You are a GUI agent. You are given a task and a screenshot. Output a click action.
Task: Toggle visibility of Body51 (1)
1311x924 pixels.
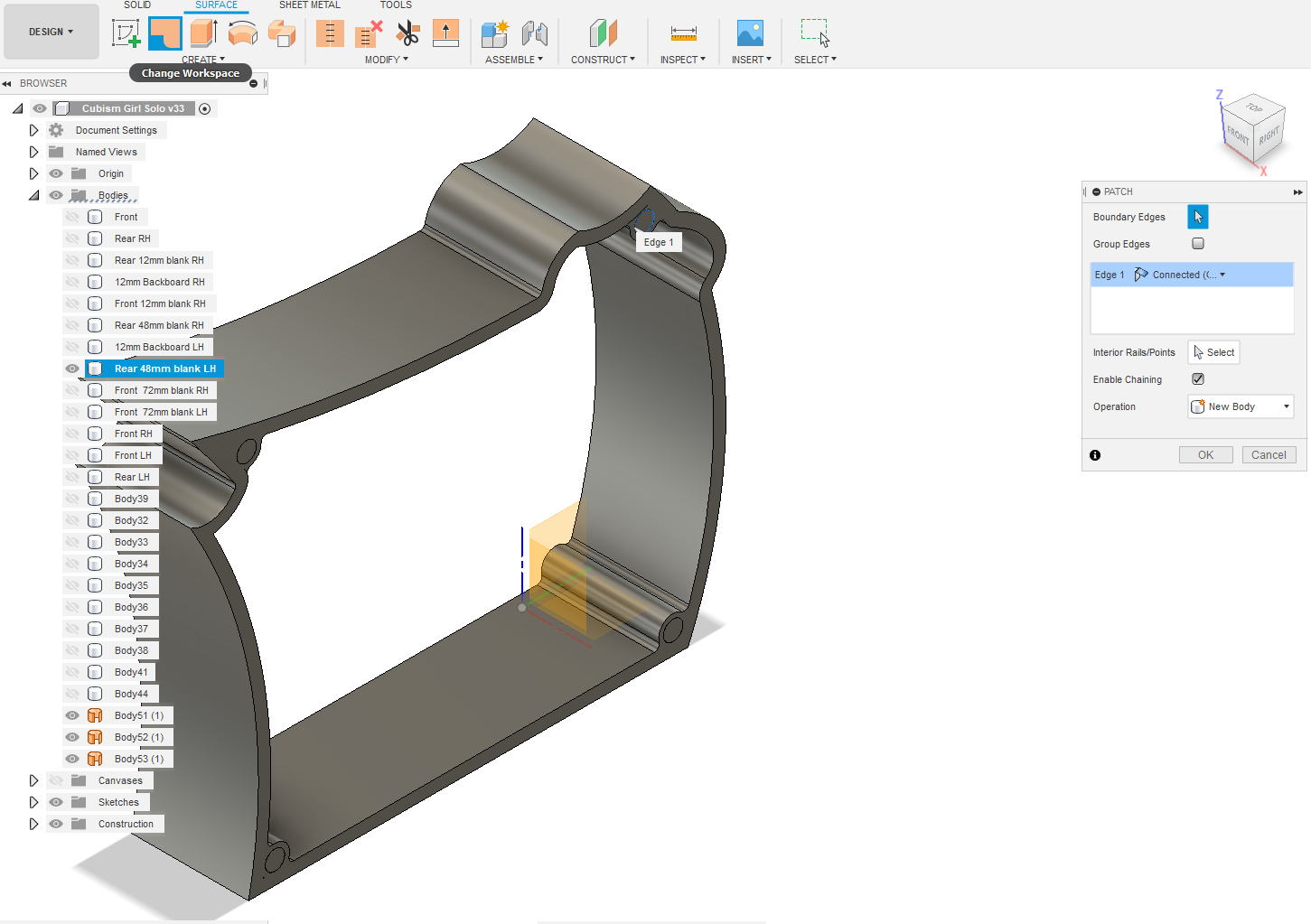[x=72, y=715]
